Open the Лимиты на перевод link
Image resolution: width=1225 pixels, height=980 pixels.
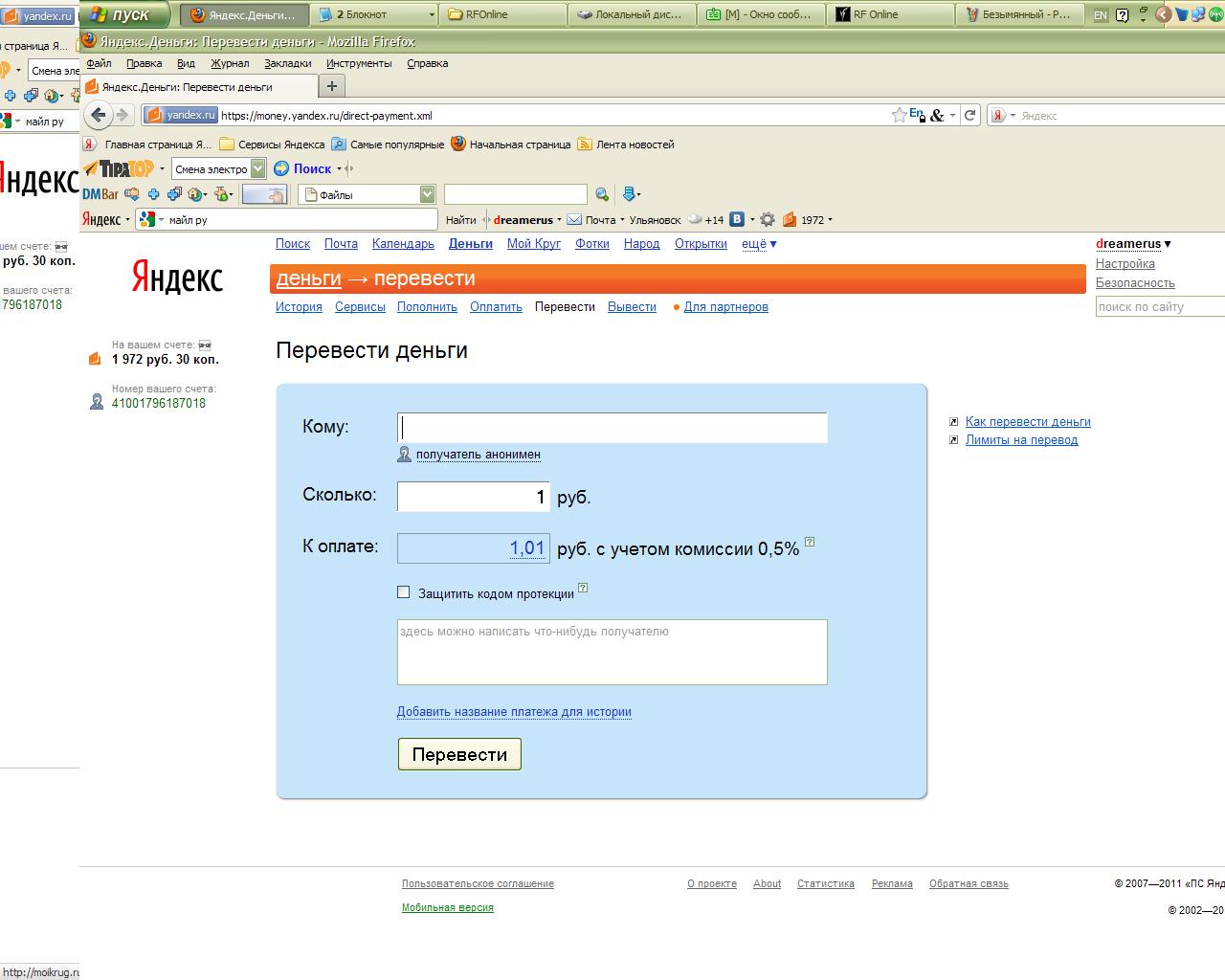(1021, 440)
